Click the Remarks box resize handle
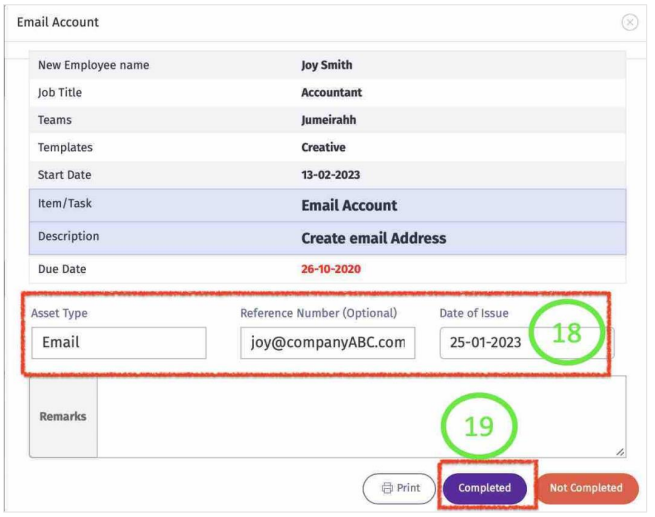Viewport: 655px width, 517px height. (620, 452)
